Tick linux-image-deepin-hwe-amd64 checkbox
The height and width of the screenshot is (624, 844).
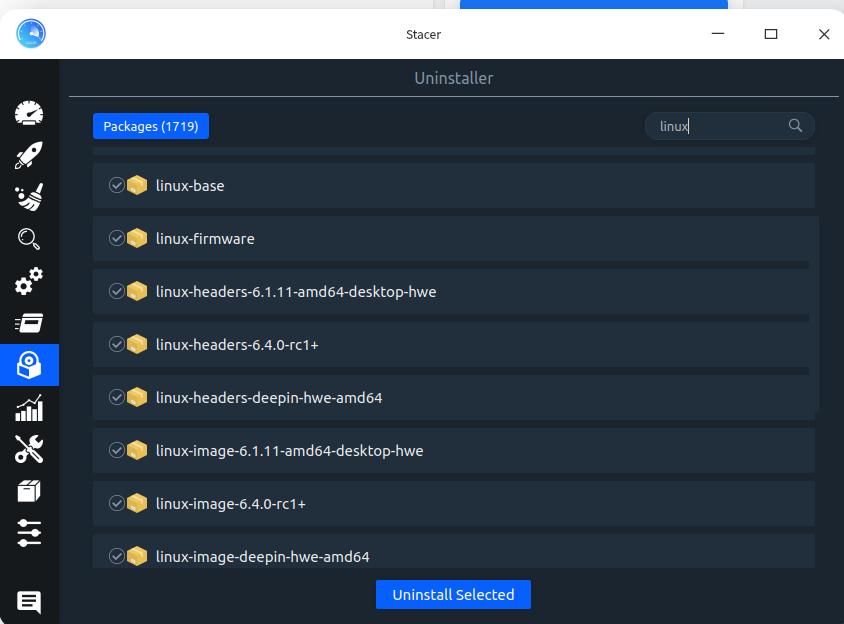pyautogui.click(x=117, y=556)
